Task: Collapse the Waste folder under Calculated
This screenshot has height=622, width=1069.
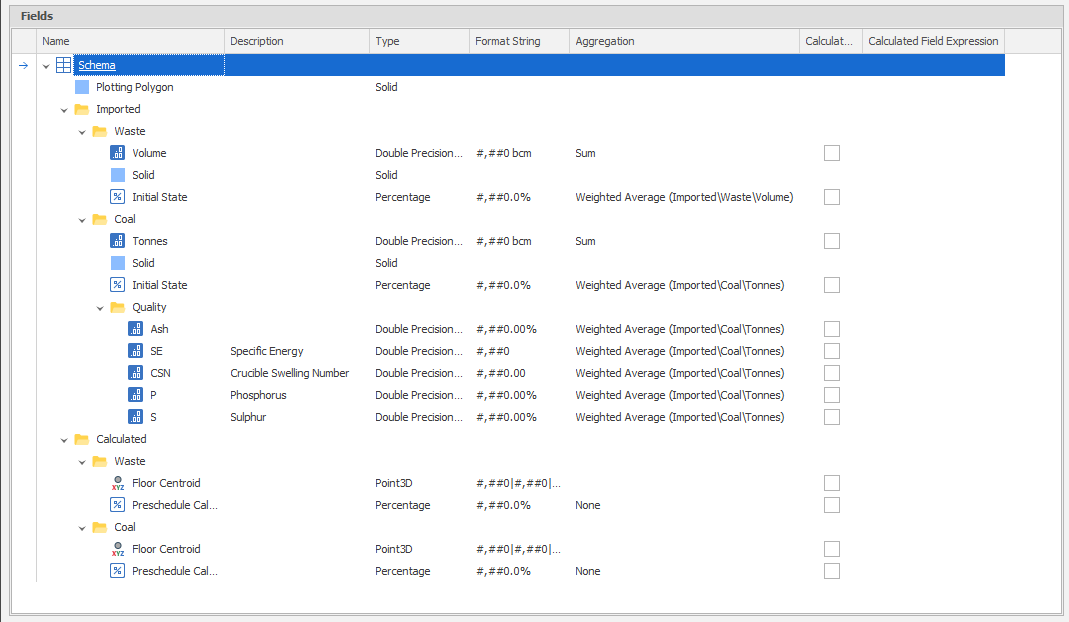Action: coord(82,462)
